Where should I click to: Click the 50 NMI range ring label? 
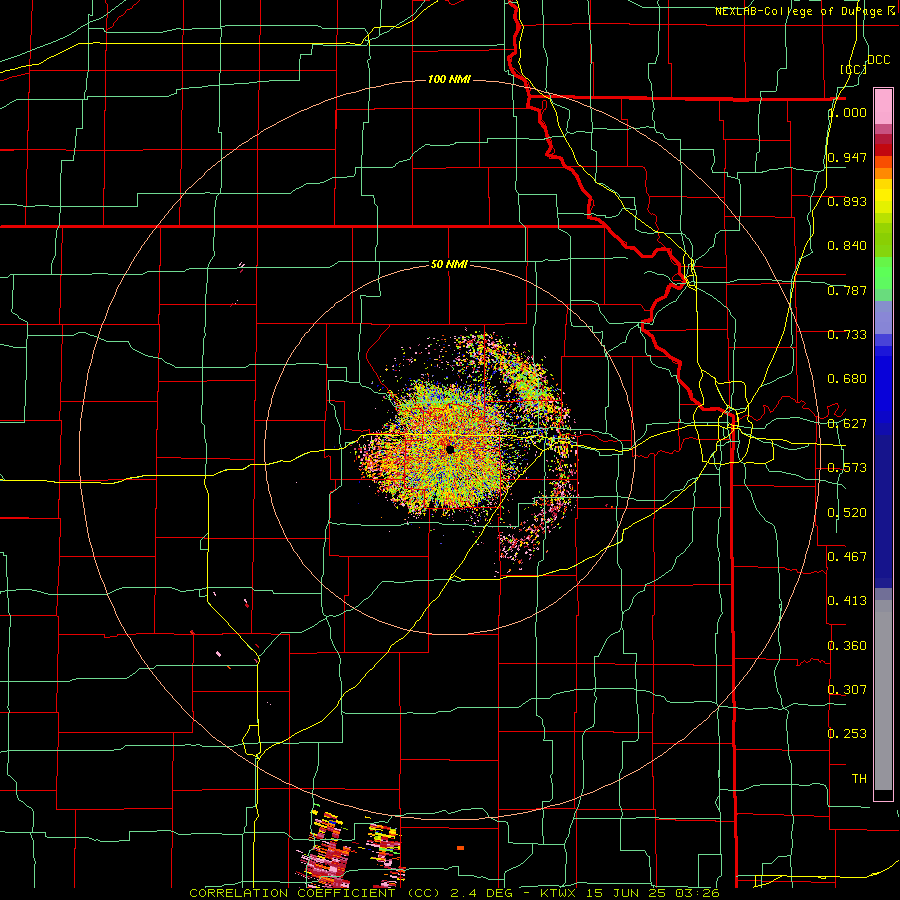click(x=449, y=264)
